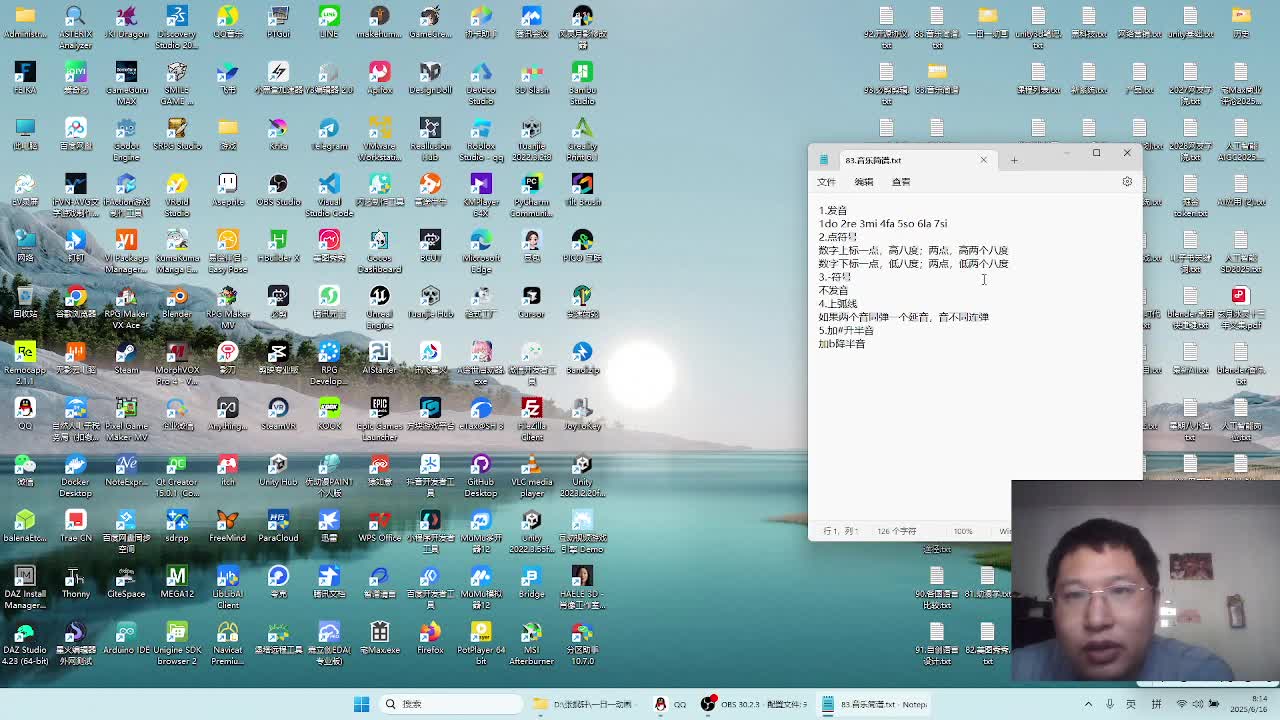1280x720 pixels.
Task: Launch Firefox from desktop
Action: [430, 634]
